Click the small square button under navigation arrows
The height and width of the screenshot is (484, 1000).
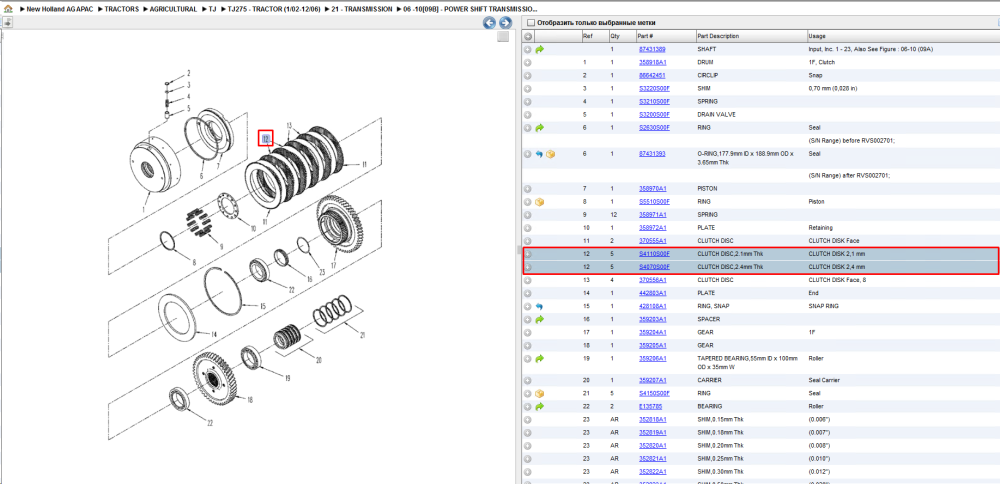pyautogui.click(x=503, y=36)
